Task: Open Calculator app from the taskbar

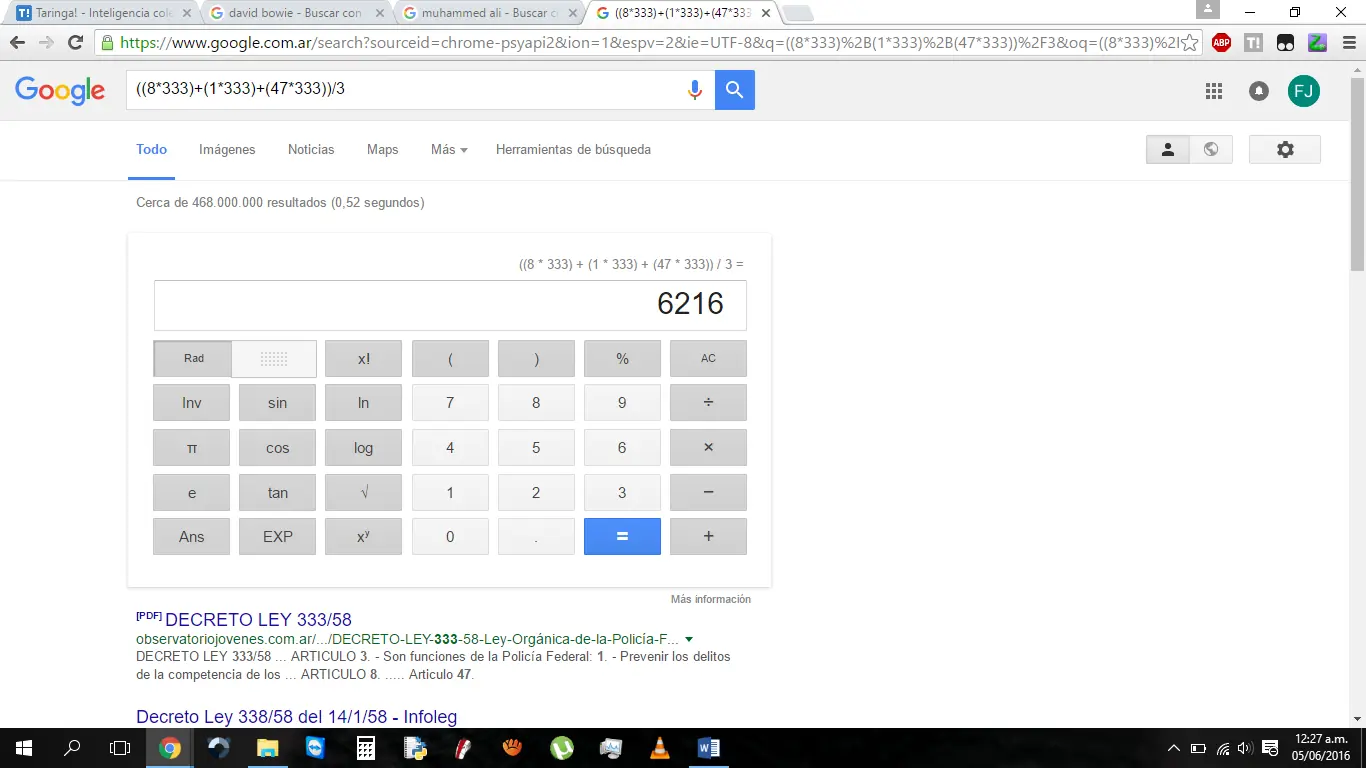Action: coord(365,748)
